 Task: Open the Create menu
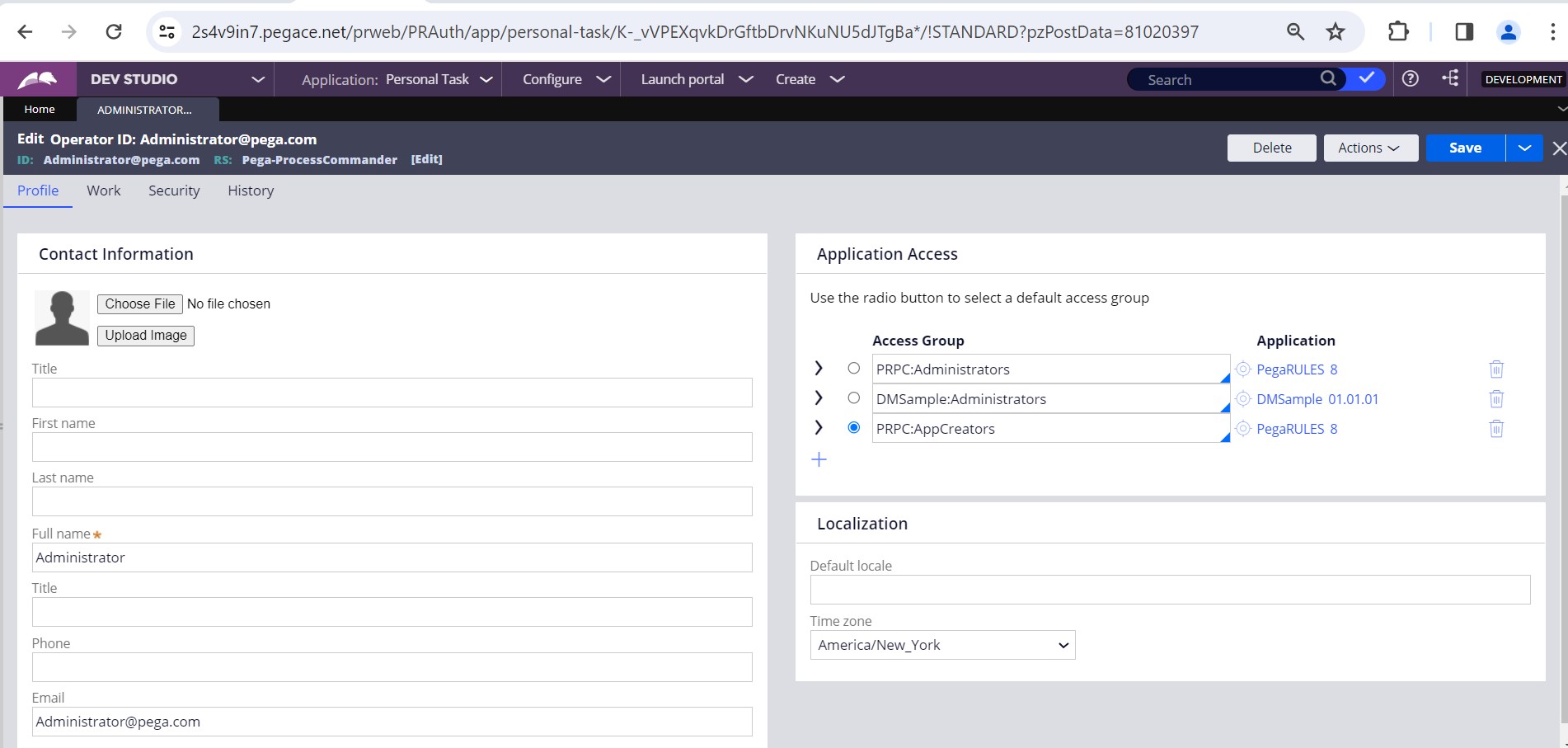(810, 79)
